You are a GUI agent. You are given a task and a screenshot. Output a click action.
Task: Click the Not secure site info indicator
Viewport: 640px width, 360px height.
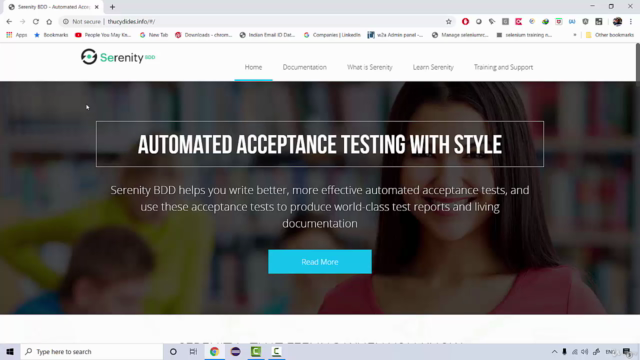[x=82, y=22]
